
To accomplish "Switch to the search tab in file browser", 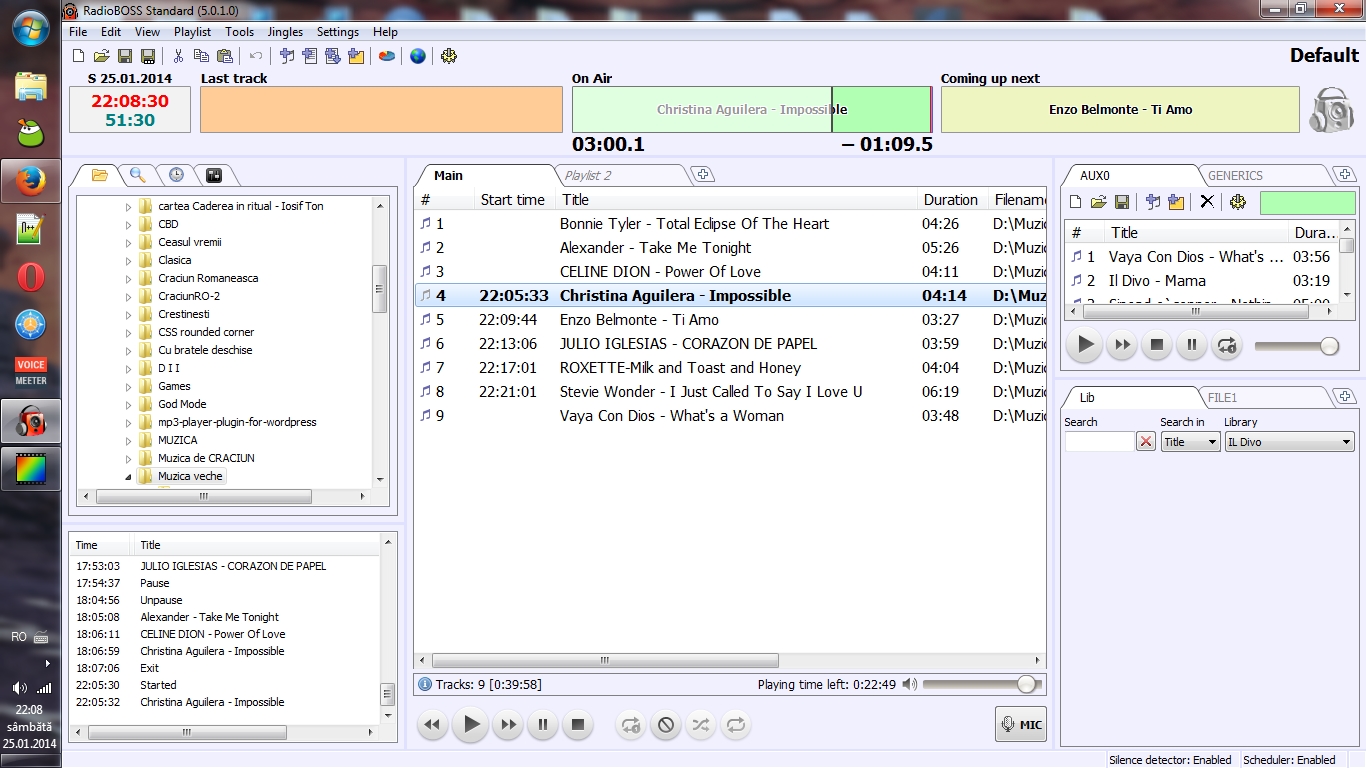I will tap(138, 175).
